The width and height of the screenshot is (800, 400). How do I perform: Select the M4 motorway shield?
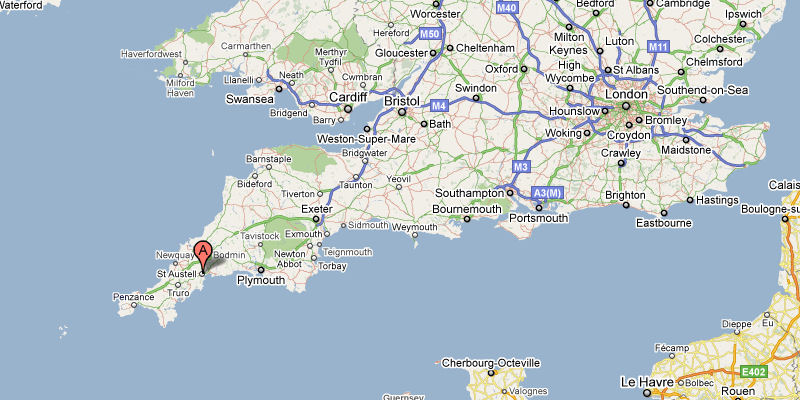[439, 106]
